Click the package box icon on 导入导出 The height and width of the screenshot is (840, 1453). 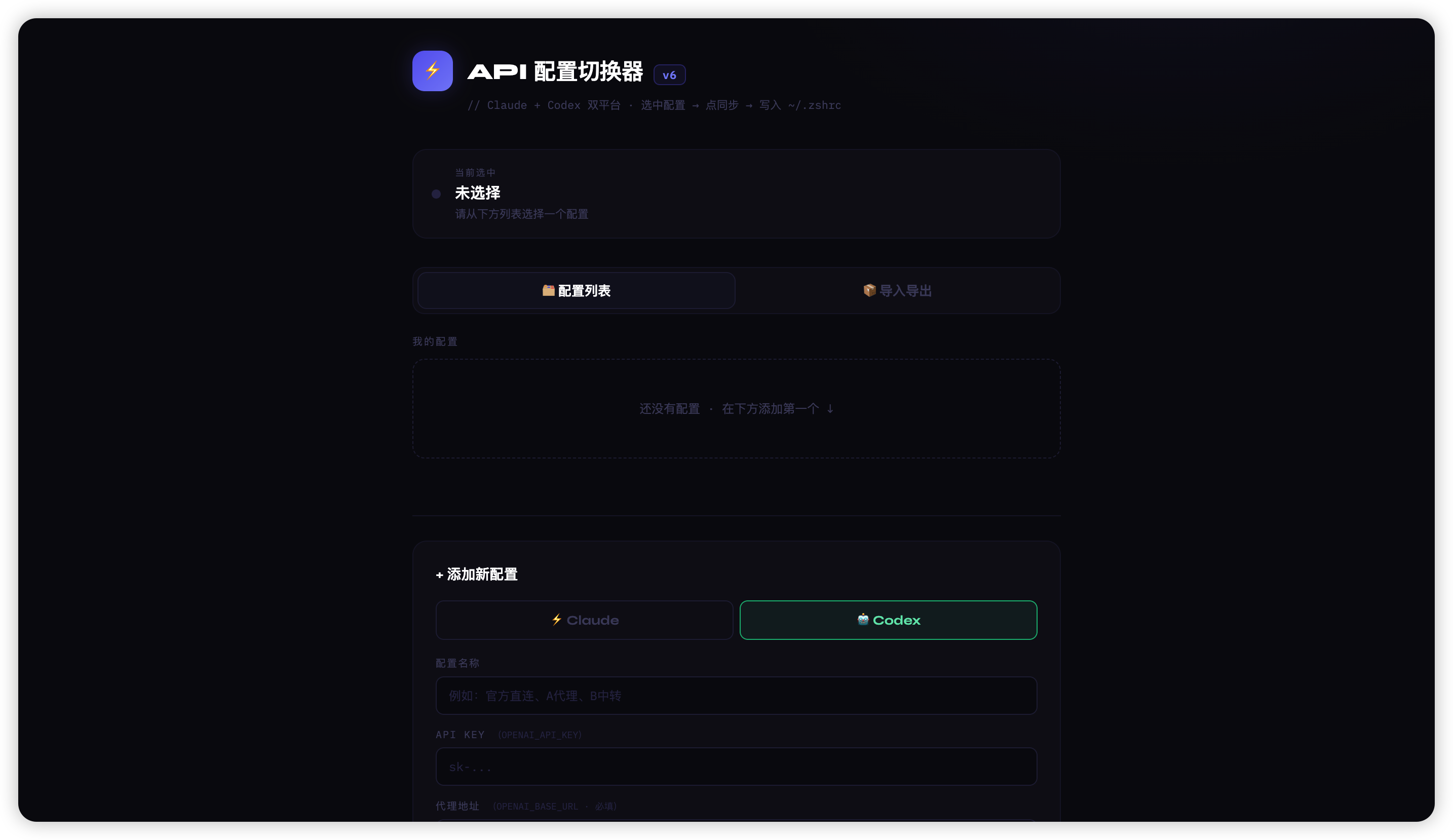pos(869,291)
